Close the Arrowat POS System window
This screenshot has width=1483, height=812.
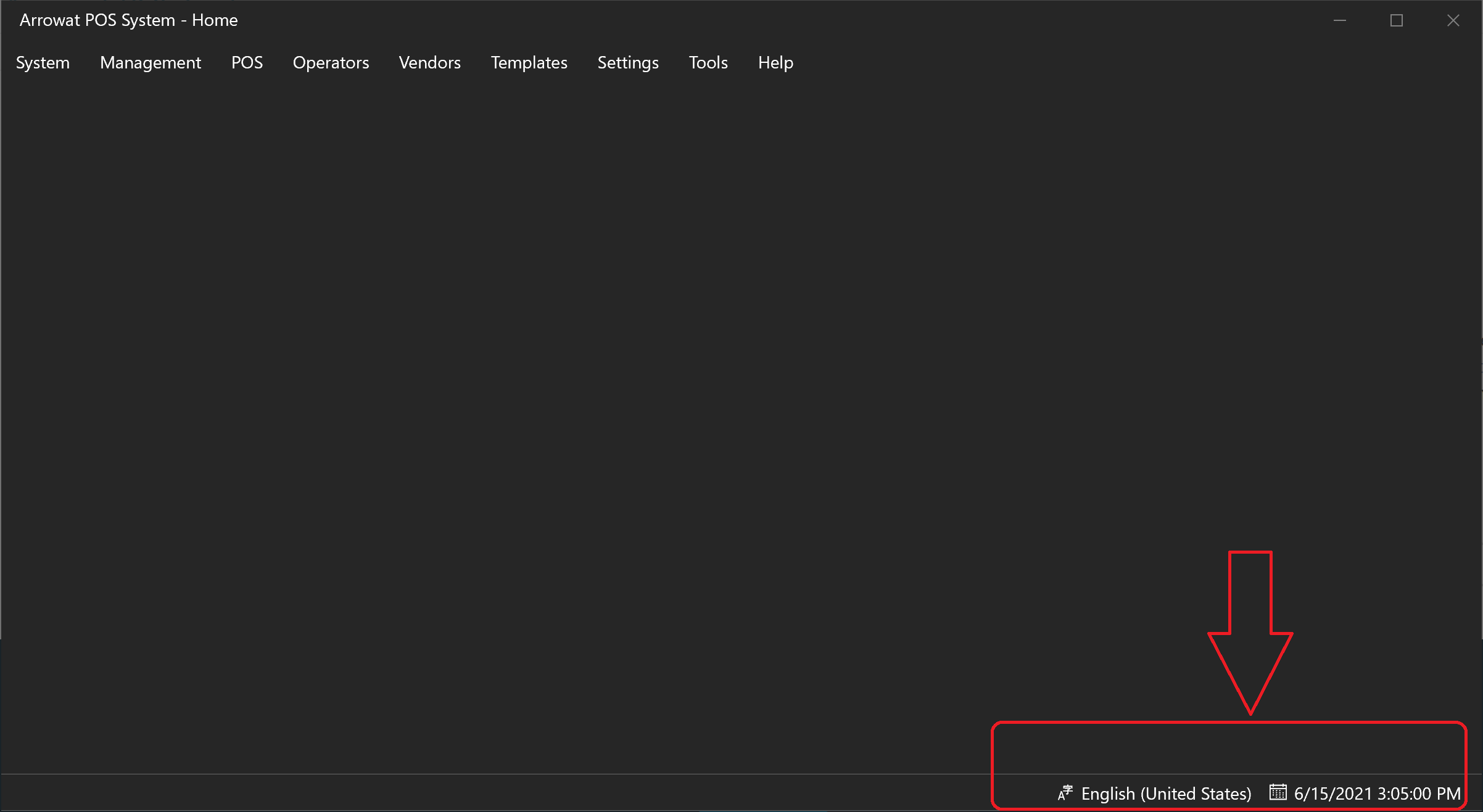(1453, 20)
